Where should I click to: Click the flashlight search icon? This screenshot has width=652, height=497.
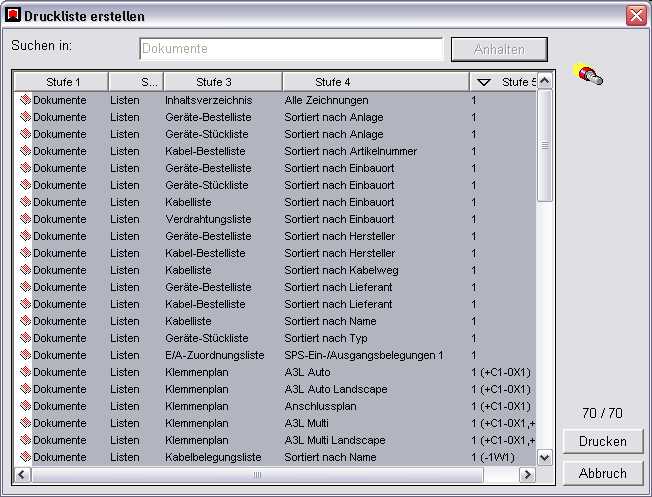click(x=588, y=74)
